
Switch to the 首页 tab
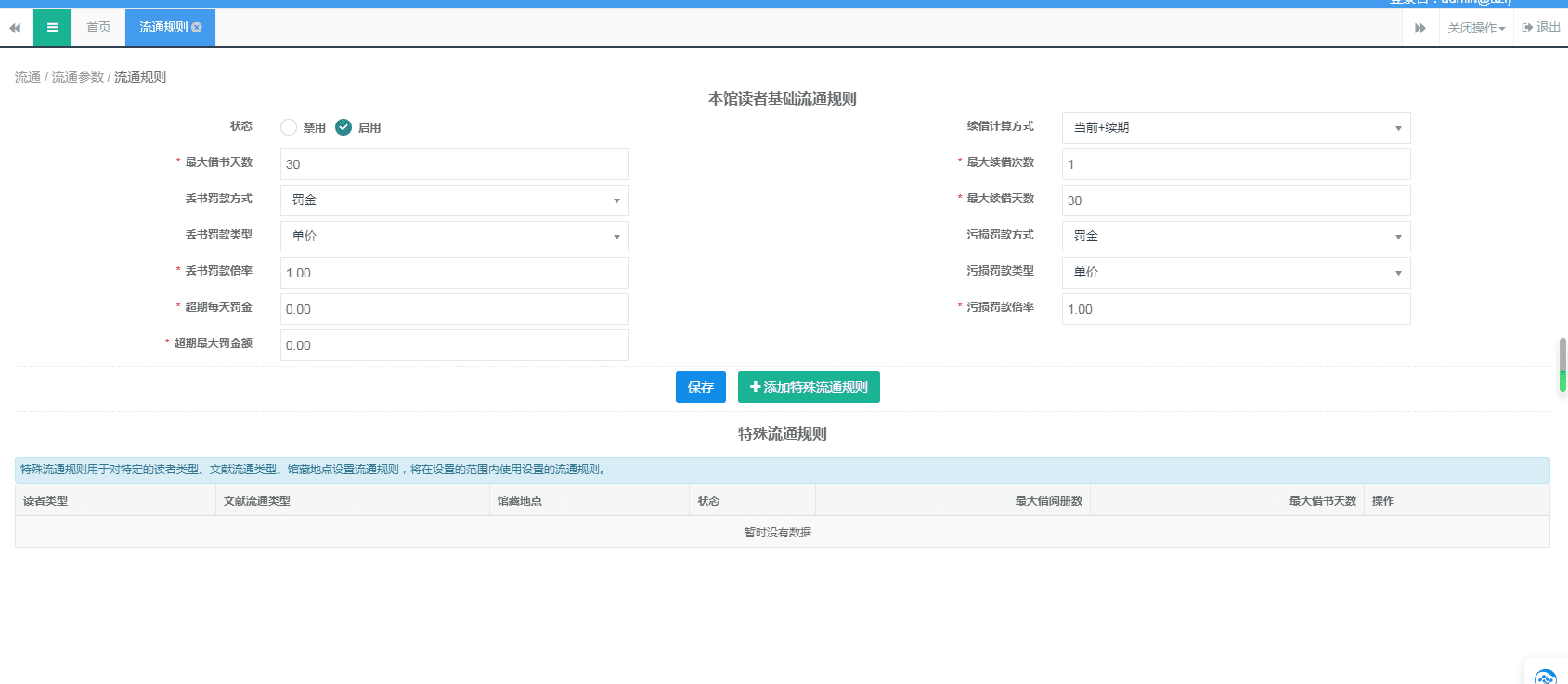tap(98, 28)
